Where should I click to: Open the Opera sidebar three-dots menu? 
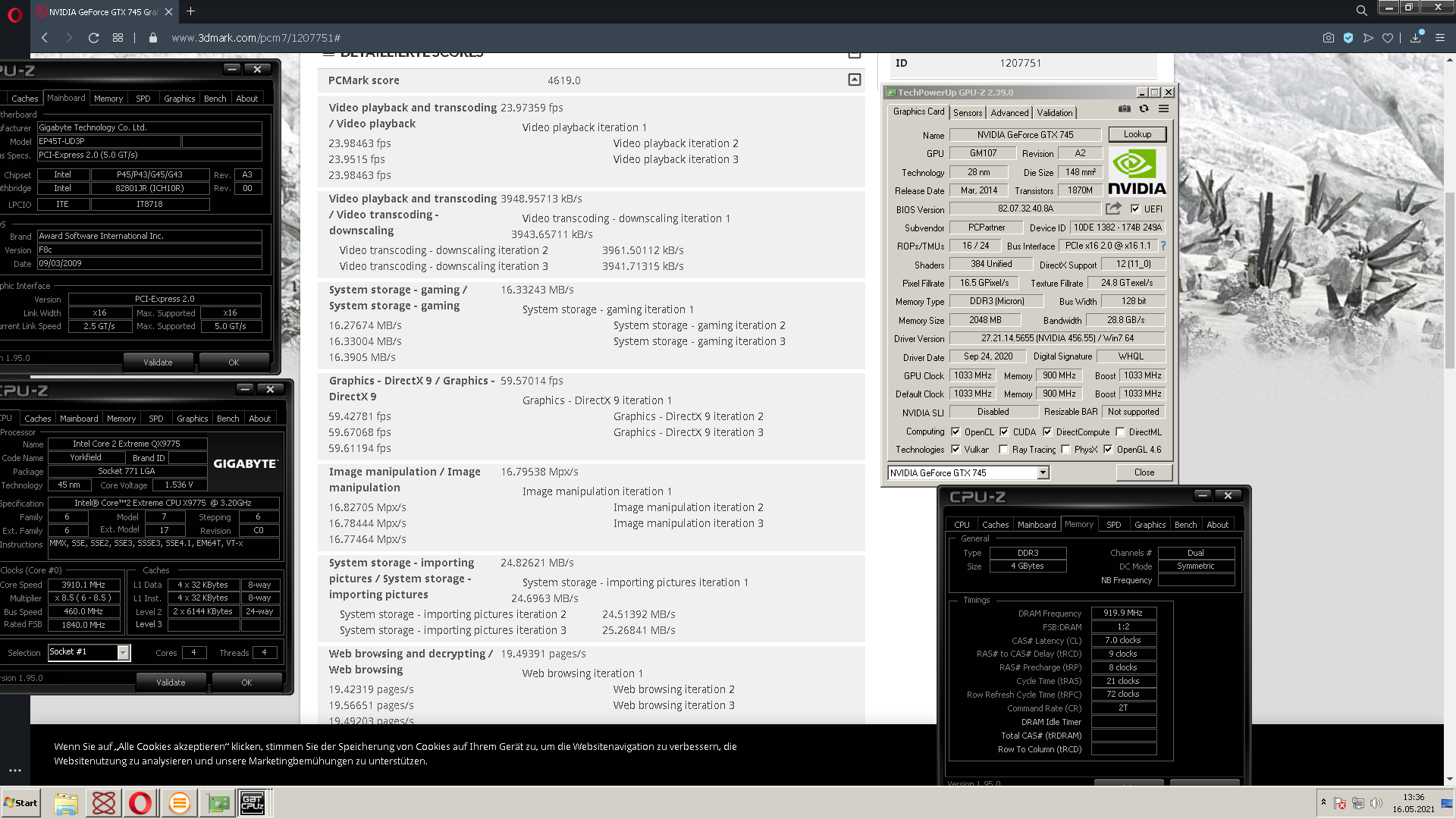point(14,770)
